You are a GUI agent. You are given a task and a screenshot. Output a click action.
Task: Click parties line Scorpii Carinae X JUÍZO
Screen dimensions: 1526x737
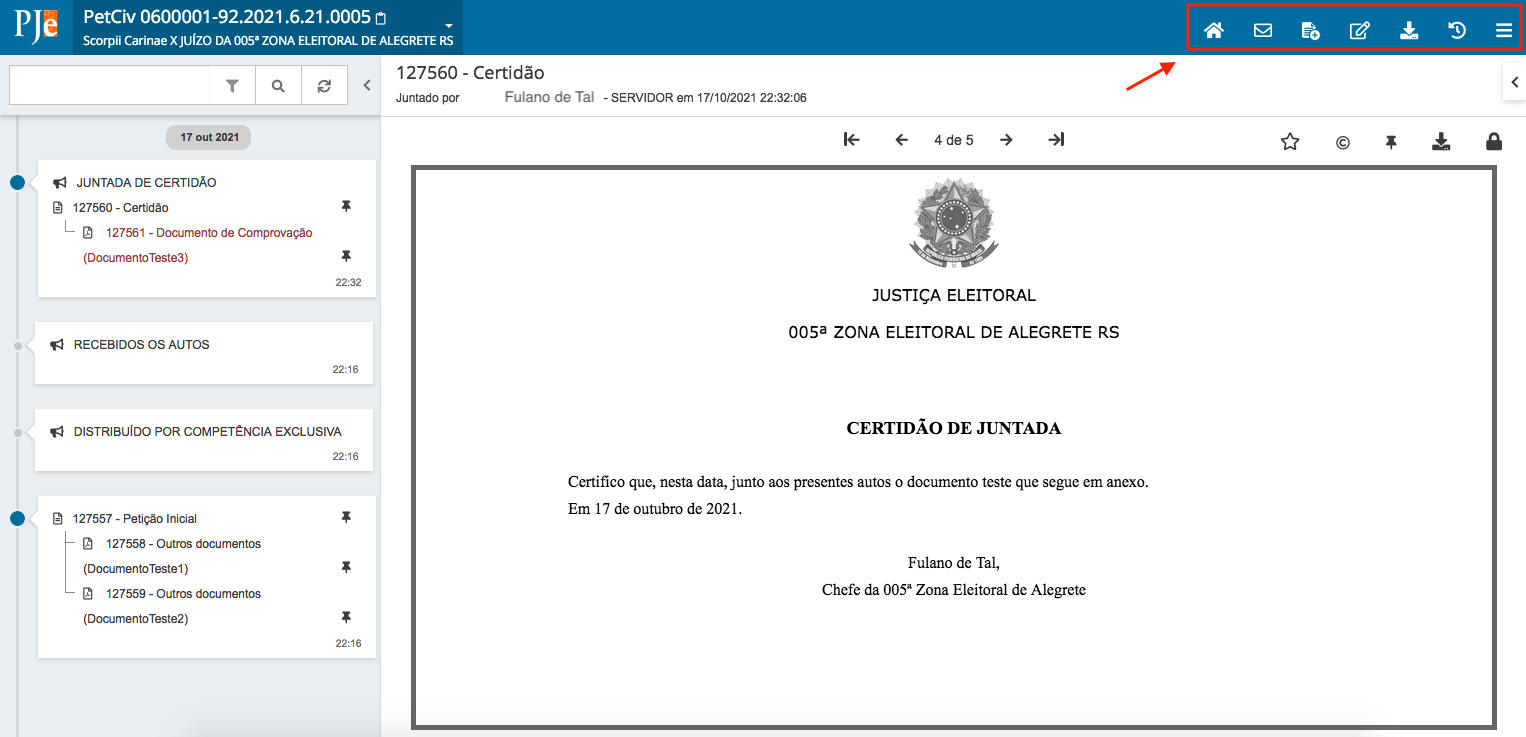click(x=268, y=42)
